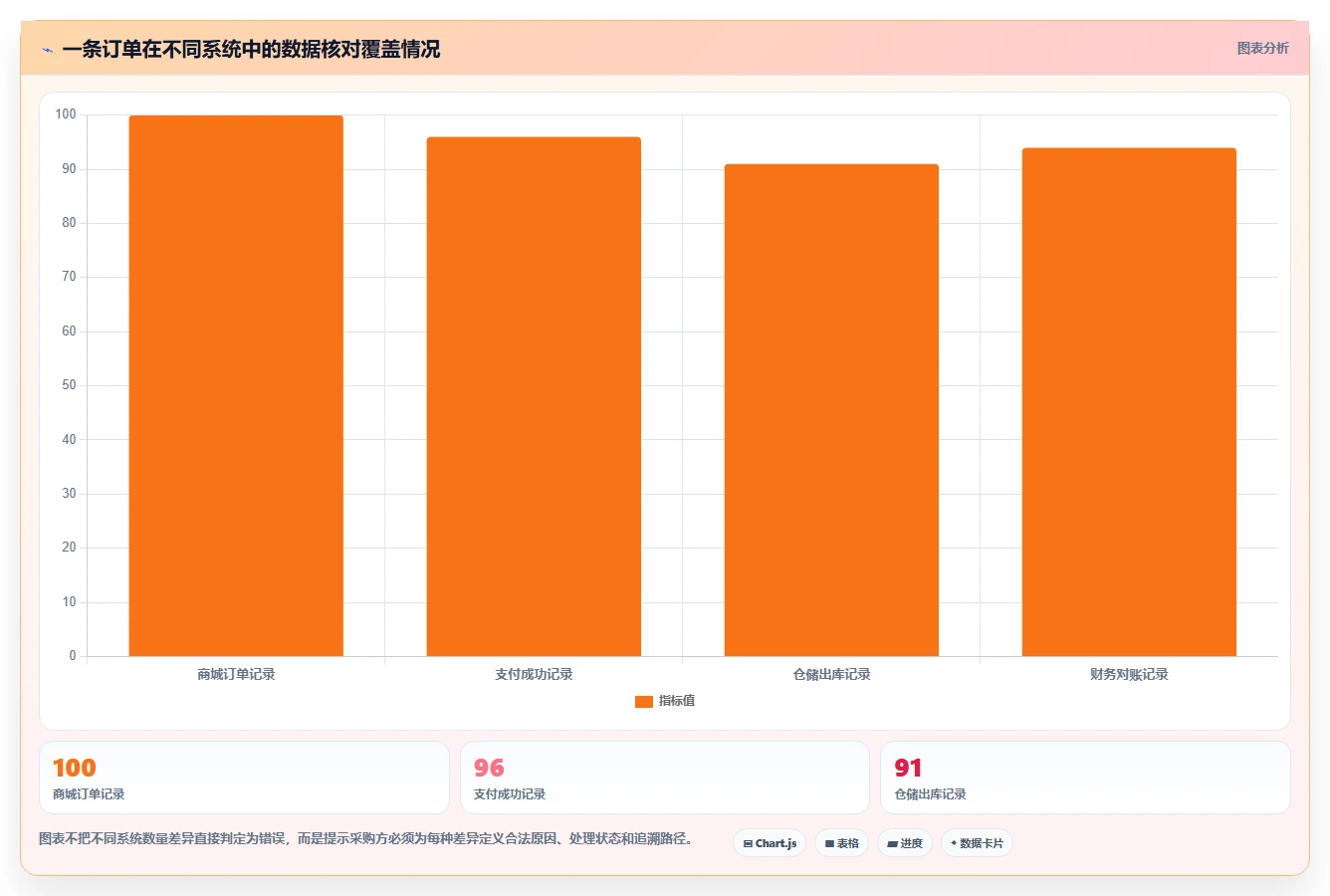Screen dimensions: 1330x896
Task: Click the 商城订单记录 bar in chart
Action: pos(236,386)
